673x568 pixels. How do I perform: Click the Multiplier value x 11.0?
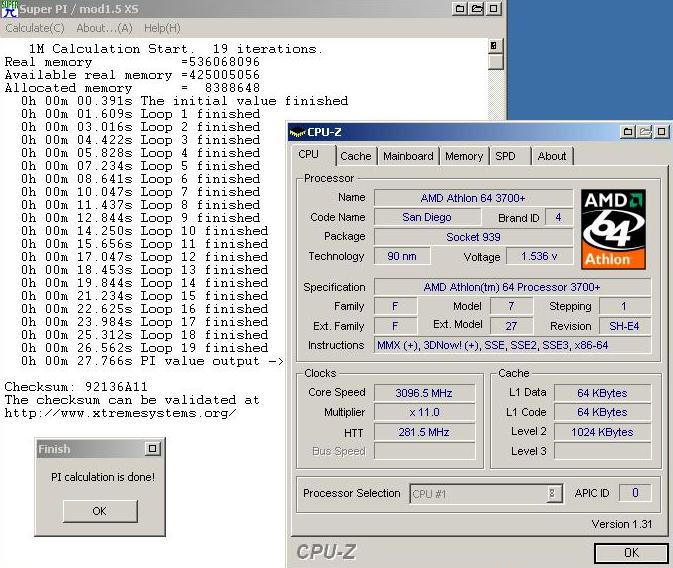424,412
